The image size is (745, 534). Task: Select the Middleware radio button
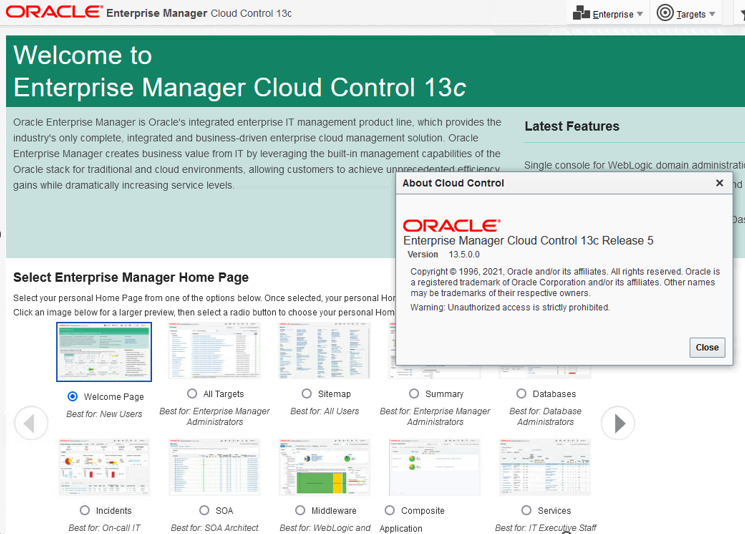(x=300, y=510)
